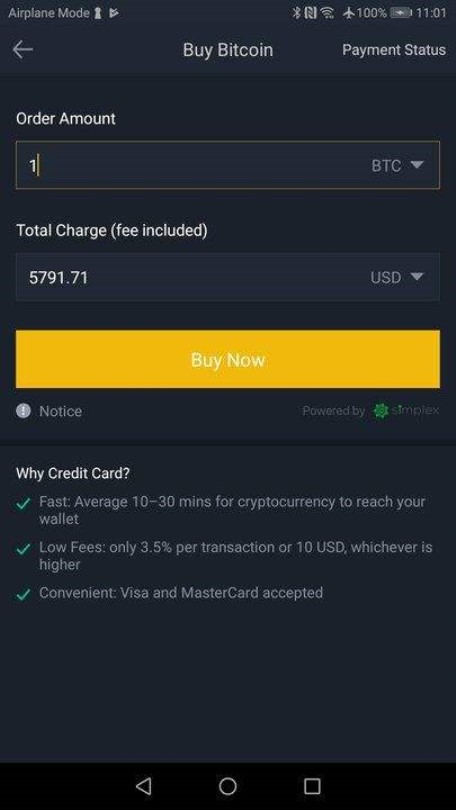Tap Android home circle button
Screen dimensions: 456x810
[228, 786]
